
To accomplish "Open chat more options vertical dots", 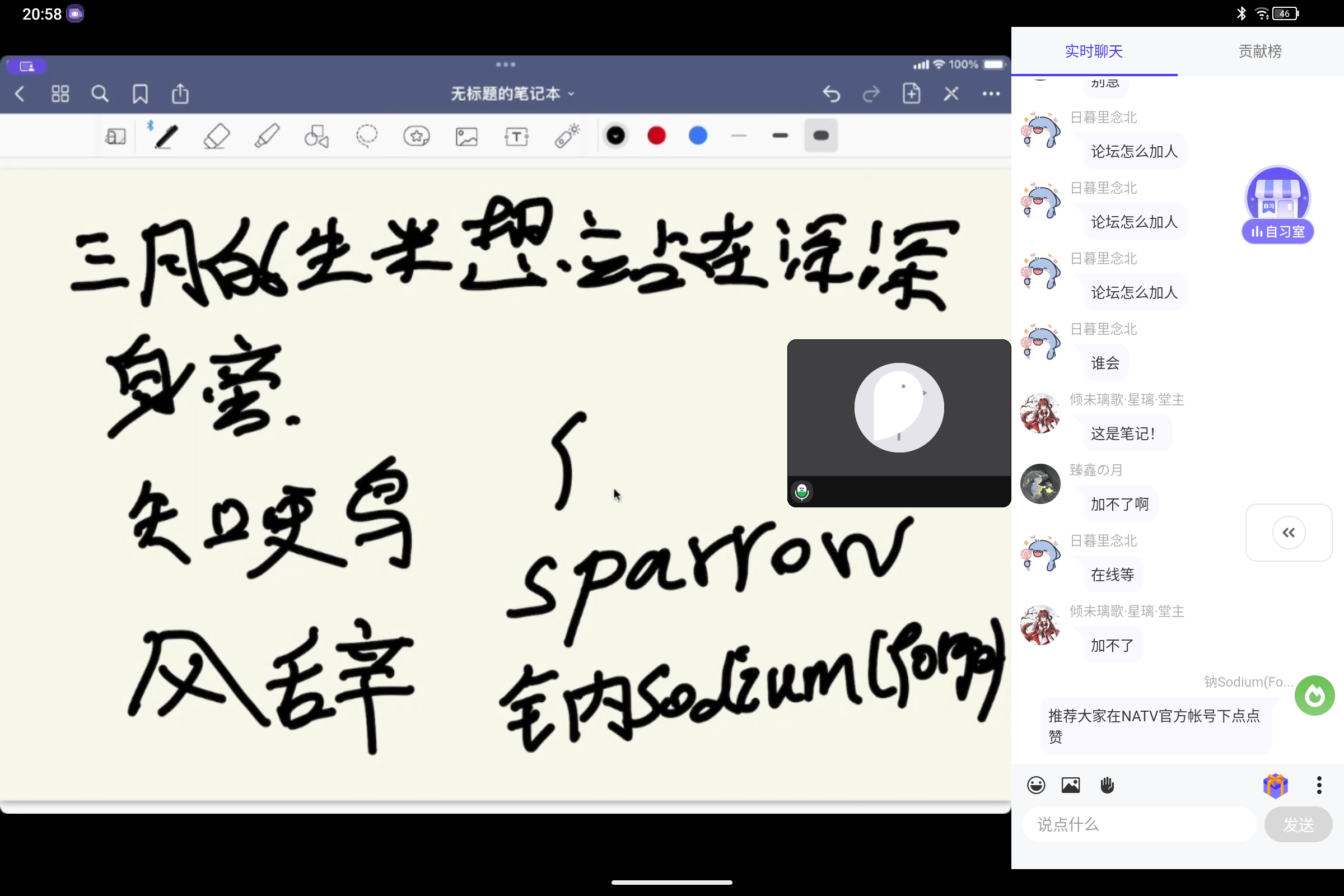I will (1319, 785).
